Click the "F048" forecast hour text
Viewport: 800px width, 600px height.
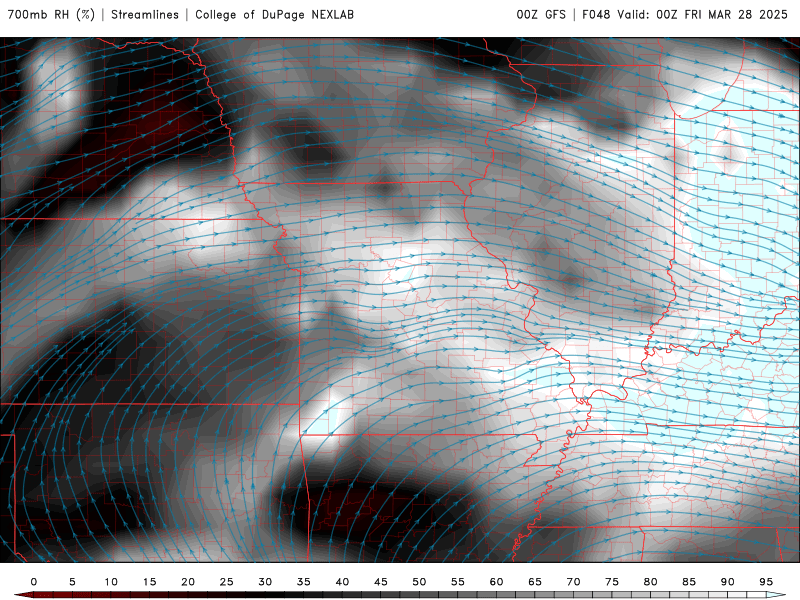(x=596, y=15)
